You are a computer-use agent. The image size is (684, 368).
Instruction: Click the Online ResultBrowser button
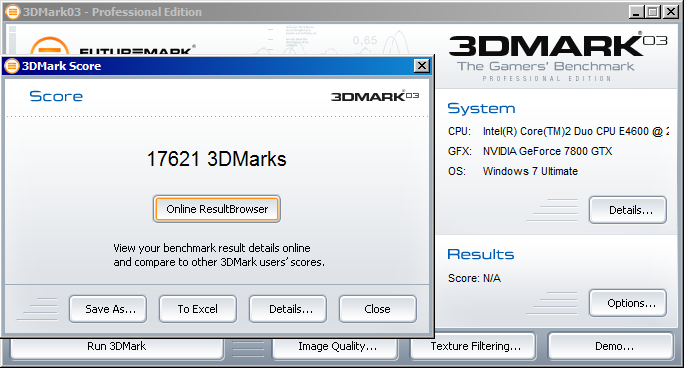[217, 209]
